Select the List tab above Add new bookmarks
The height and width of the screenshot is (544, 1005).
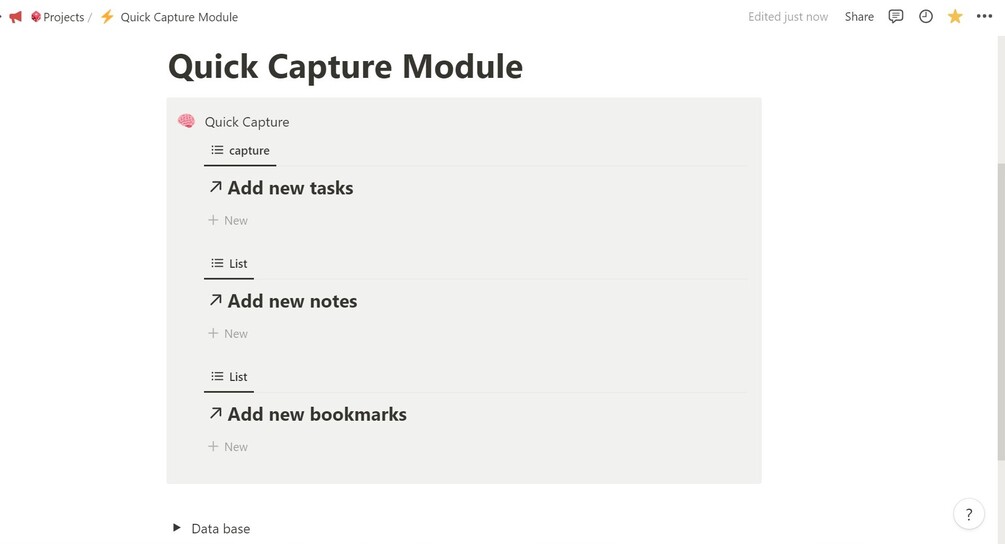(x=229, y=377)
